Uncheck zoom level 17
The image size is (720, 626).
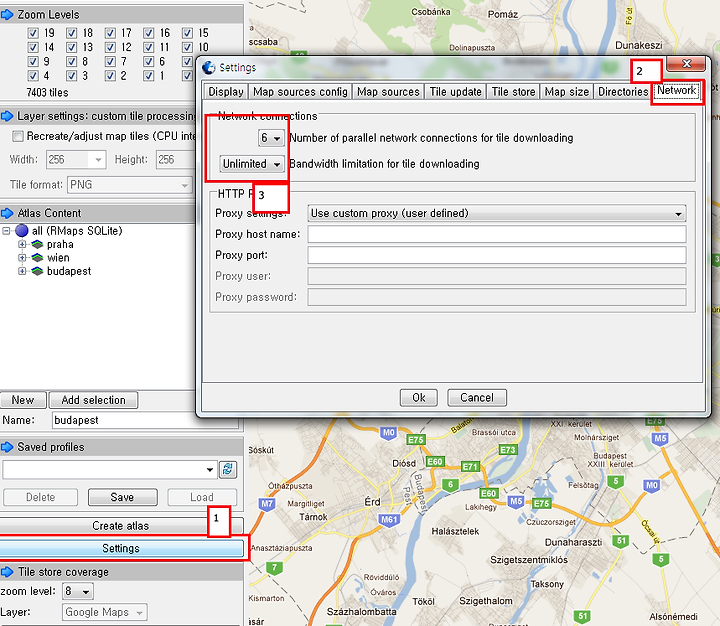click(x=110, y=33)
